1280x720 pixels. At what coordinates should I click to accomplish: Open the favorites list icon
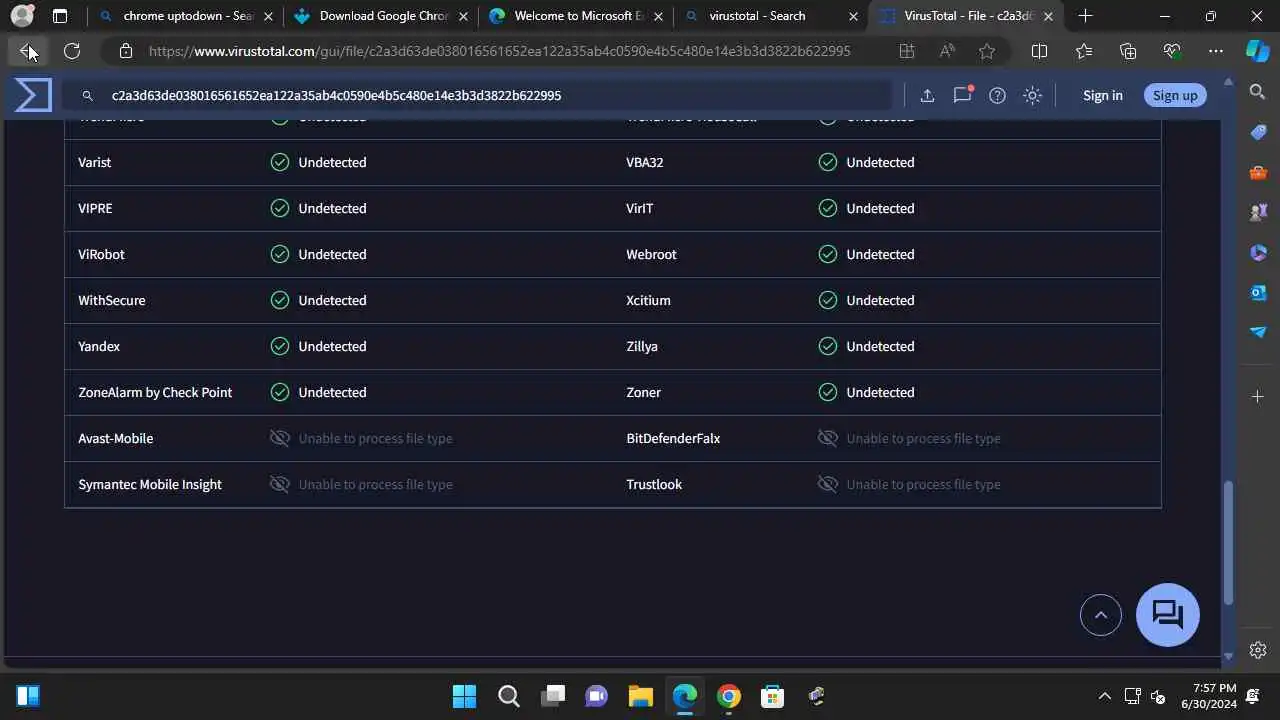tap(1084, 51)
